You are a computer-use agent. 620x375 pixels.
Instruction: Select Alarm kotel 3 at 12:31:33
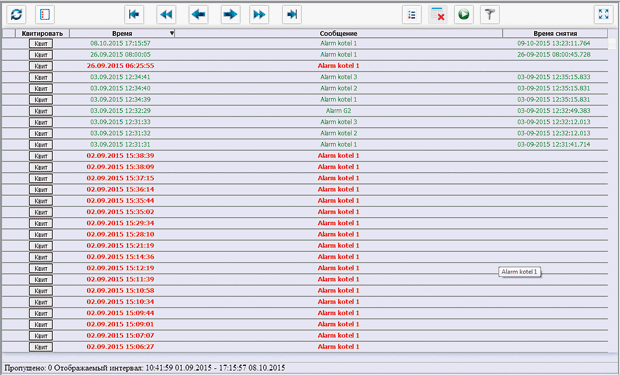tap(338, 122)
